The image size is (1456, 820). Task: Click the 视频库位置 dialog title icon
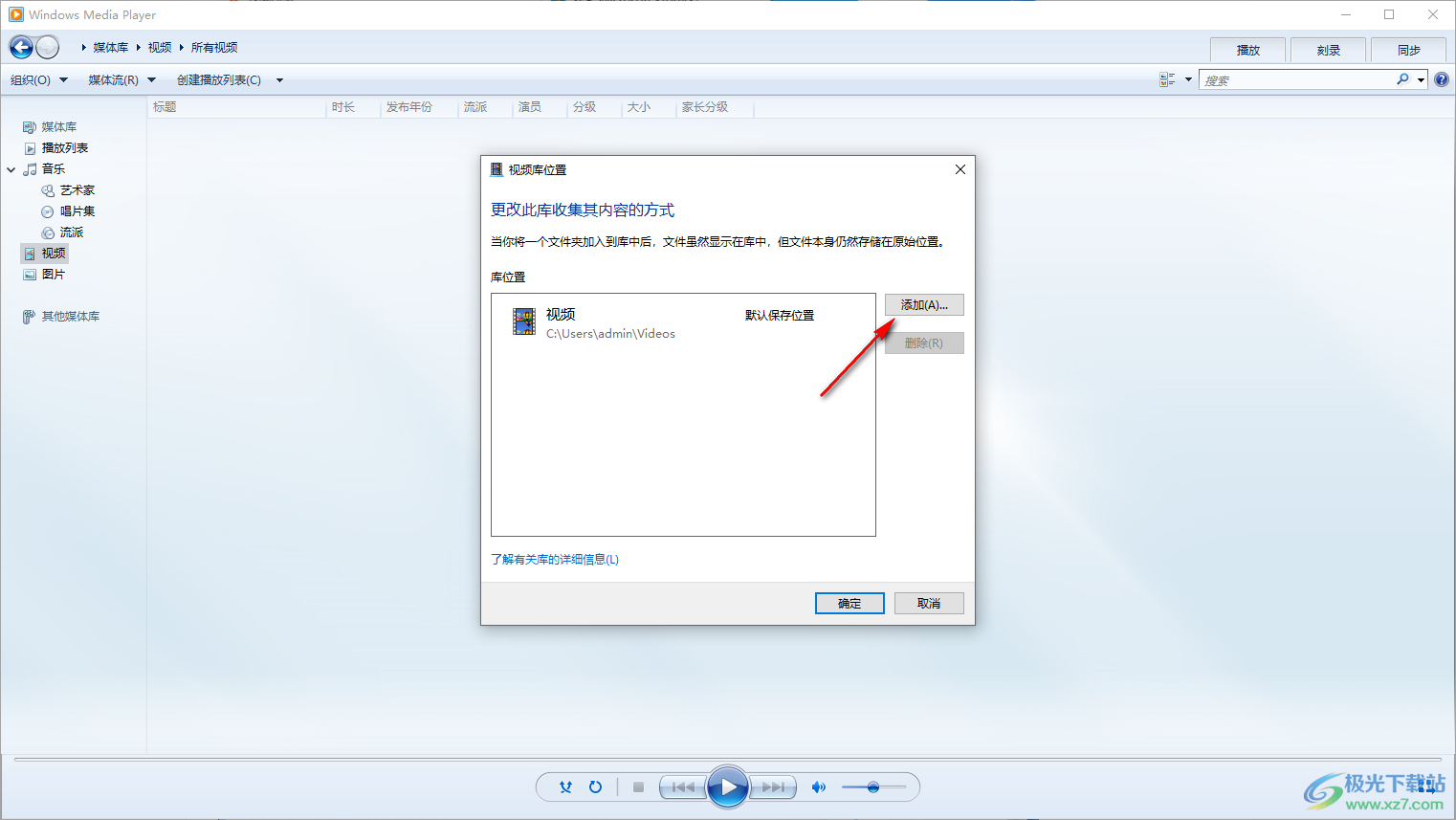[x=496, y=169]
